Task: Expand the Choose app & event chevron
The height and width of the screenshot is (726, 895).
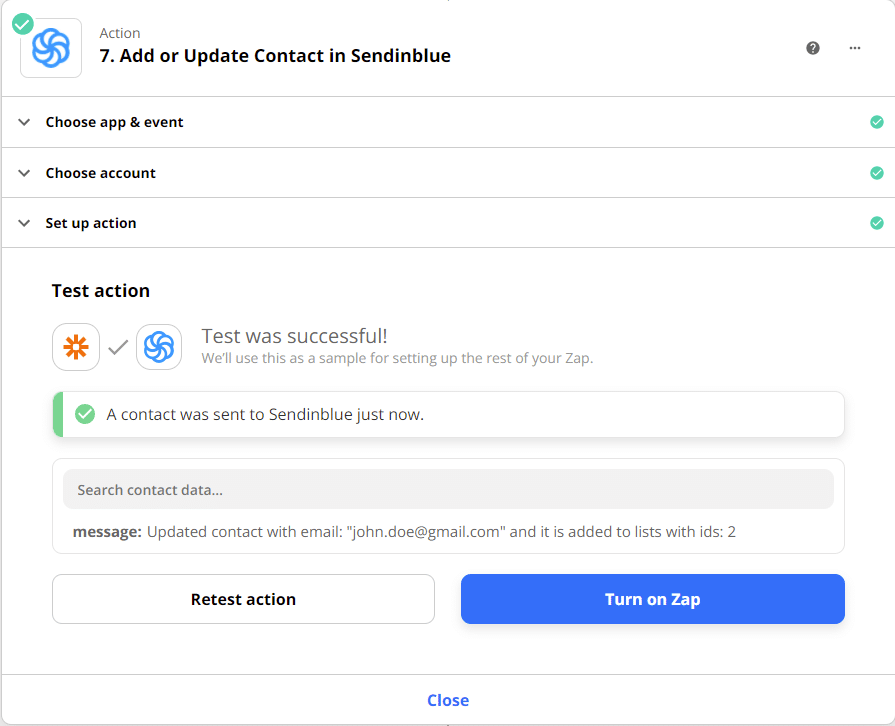Action: [24, 122]
